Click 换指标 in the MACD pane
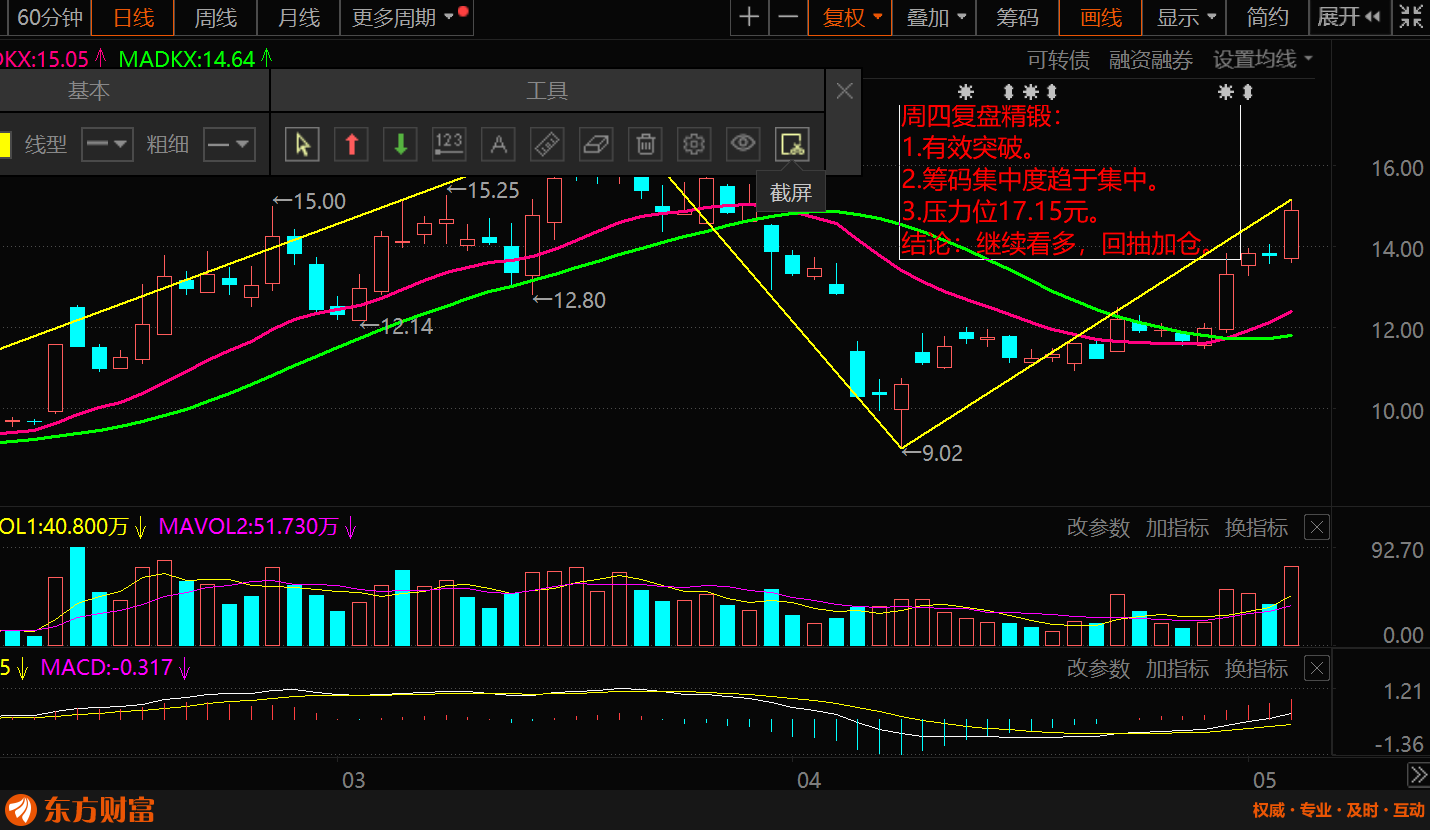The width and height of the screenshot is (1430, 830). [1256, 669]
